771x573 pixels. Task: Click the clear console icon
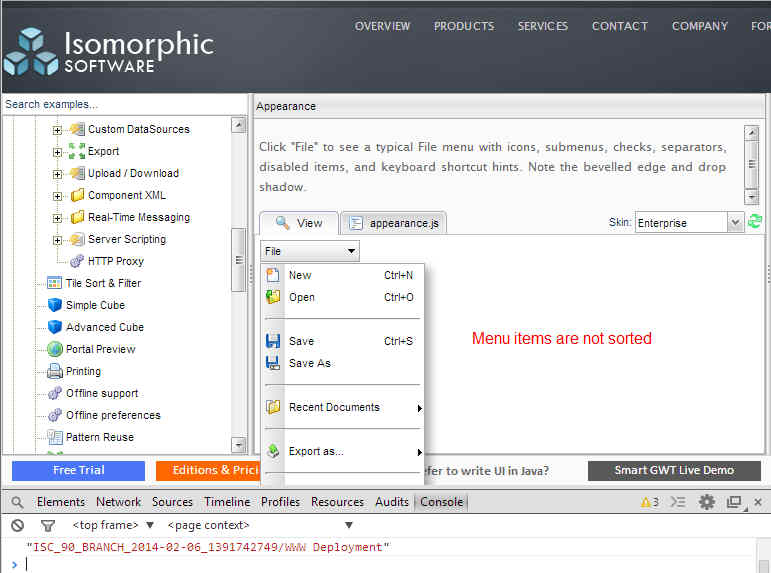[18, 525]
